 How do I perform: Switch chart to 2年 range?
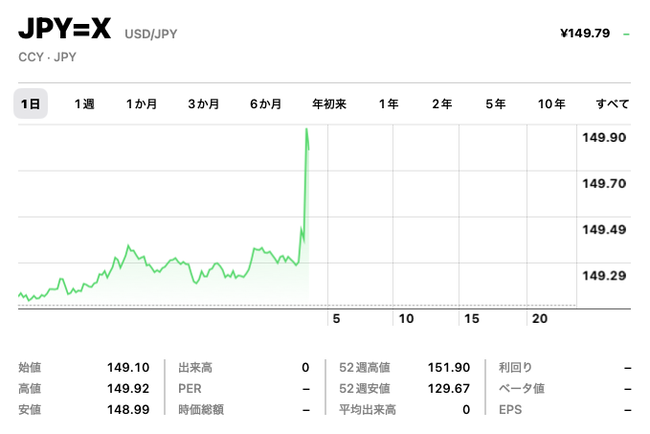click(x=441, y=104)
